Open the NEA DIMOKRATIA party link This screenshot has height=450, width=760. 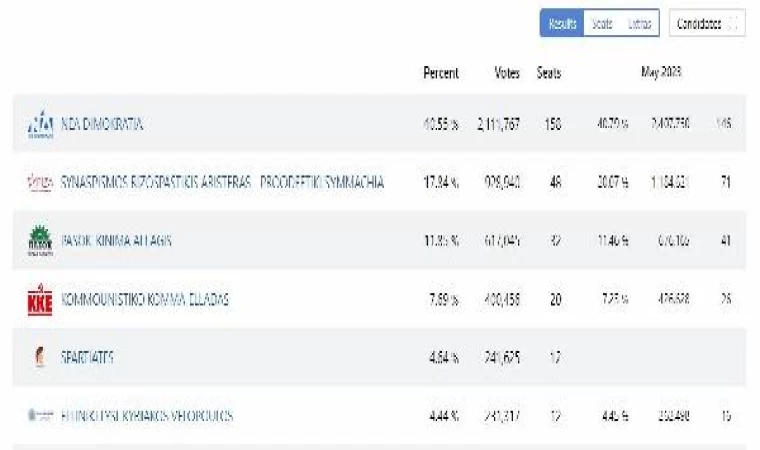103,125
